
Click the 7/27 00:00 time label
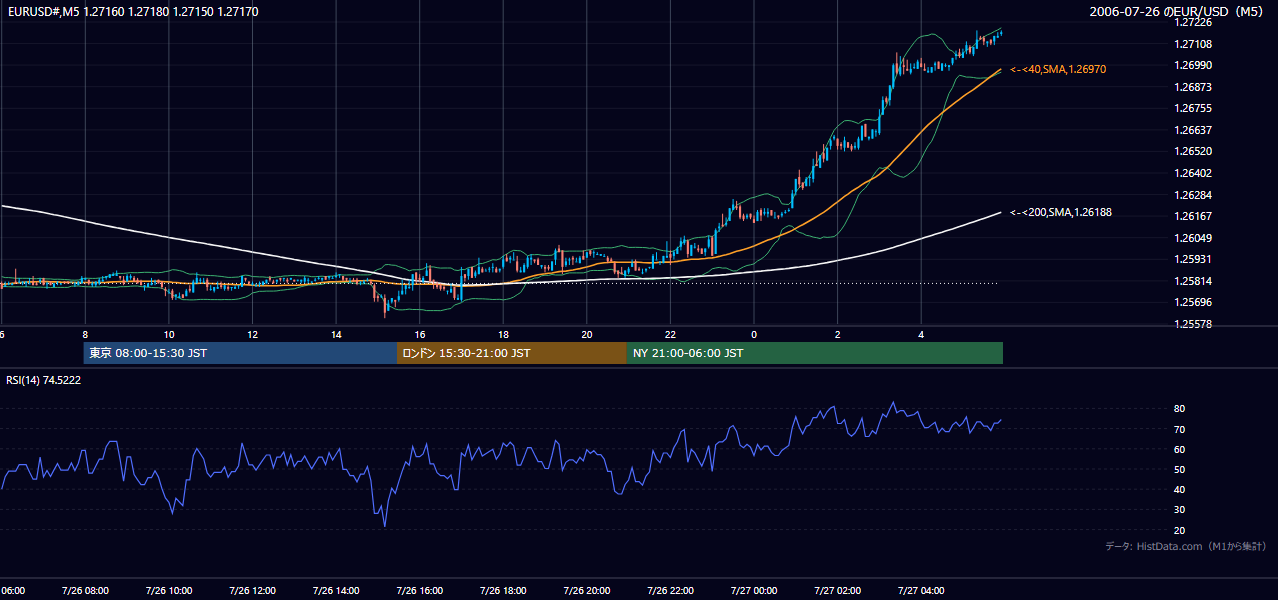pos(753,590)
